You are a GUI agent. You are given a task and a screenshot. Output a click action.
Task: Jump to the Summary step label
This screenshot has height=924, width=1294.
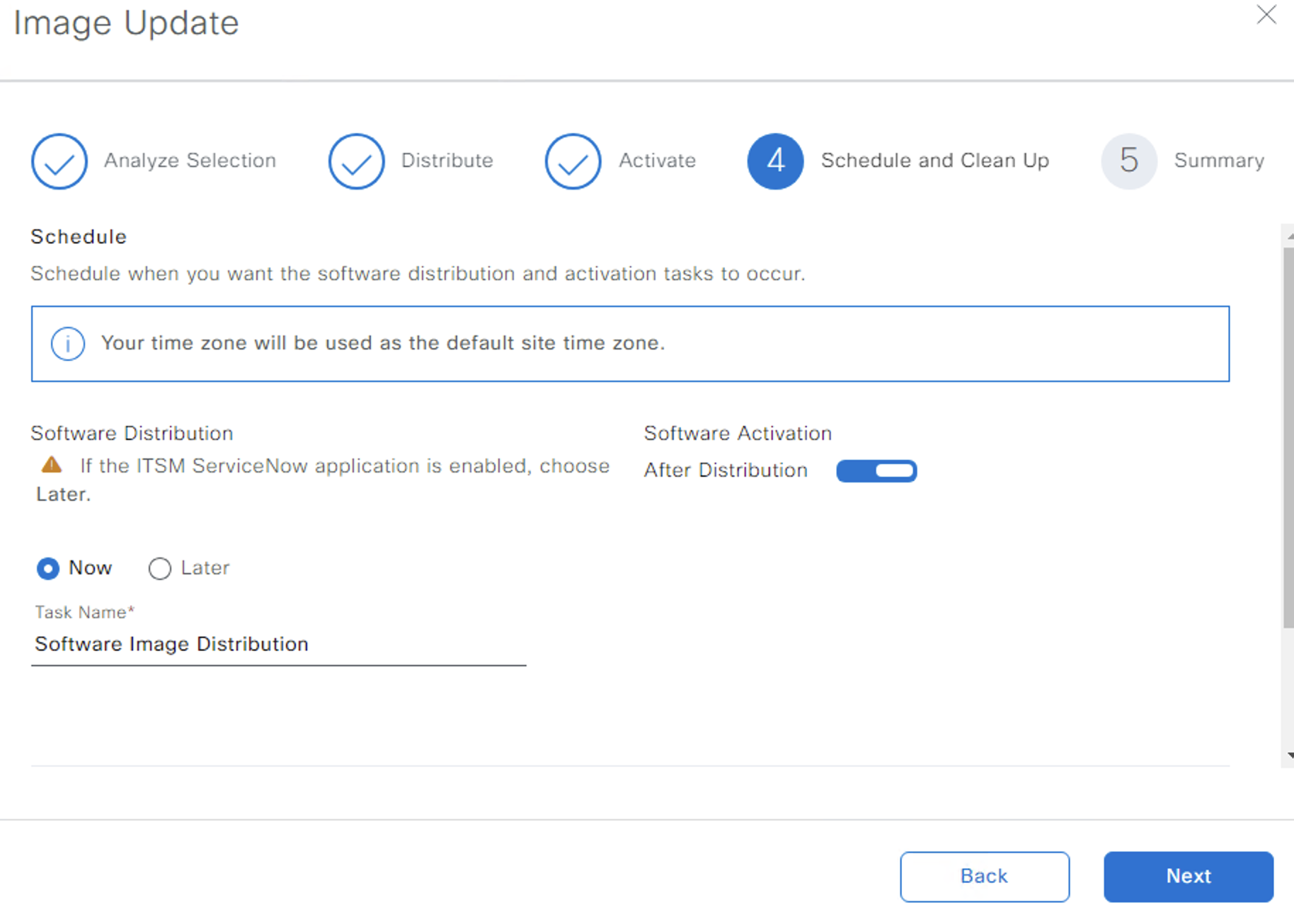1219,161
